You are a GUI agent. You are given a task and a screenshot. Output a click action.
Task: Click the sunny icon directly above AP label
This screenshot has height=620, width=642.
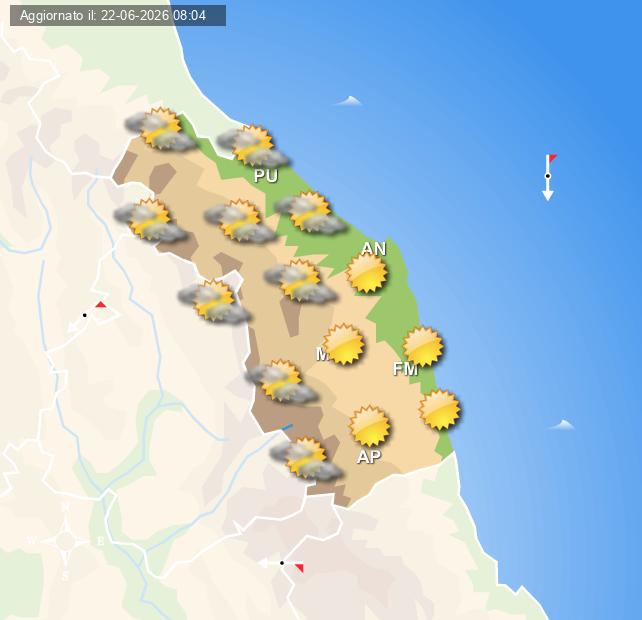coord(370,426)
